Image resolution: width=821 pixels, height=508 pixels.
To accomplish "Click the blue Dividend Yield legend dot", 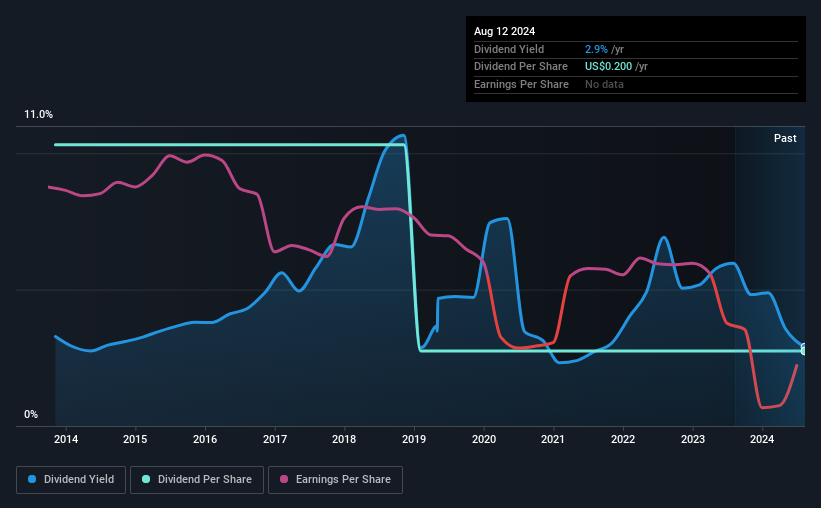I will click(32, 479).
